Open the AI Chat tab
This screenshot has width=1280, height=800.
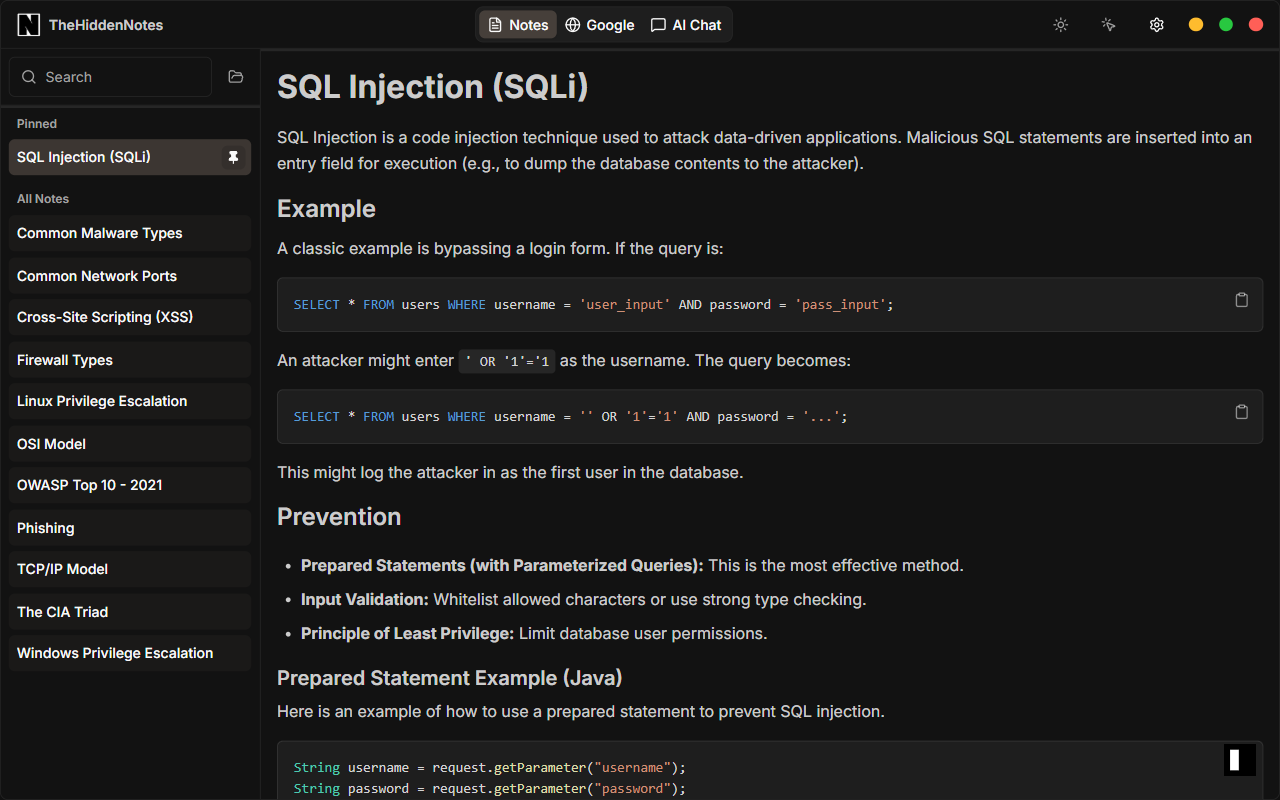(x=686, y=25)
